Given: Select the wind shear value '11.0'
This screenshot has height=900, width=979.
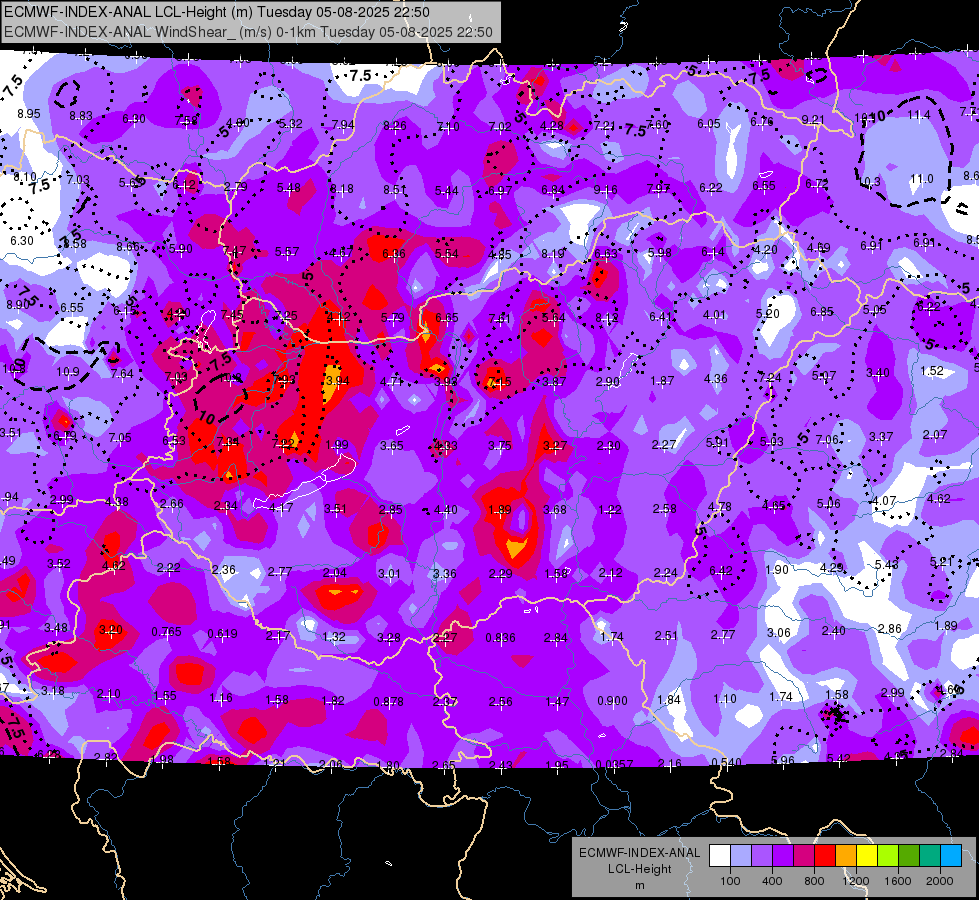Looking at the screenshot, I should coord(922,179).
